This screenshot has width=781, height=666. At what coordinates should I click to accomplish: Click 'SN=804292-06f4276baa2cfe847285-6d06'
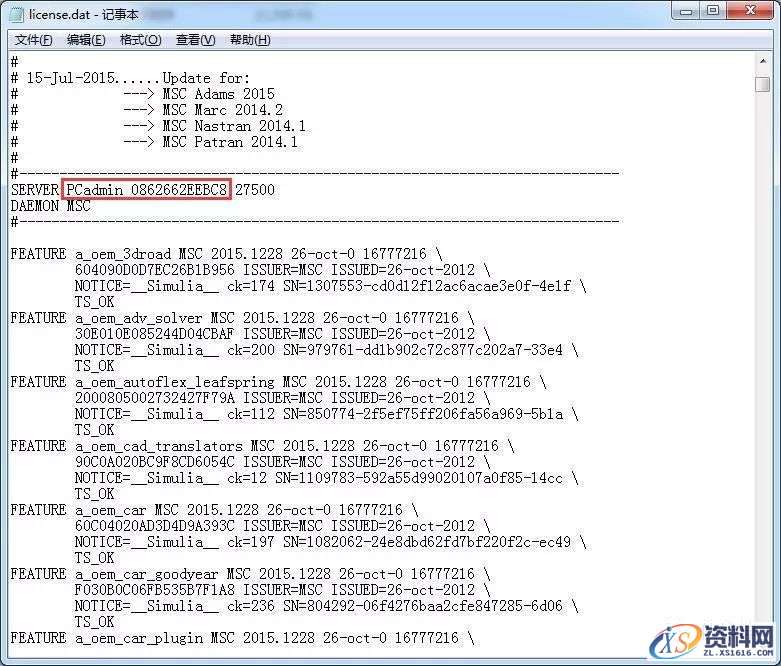[423, 606]
